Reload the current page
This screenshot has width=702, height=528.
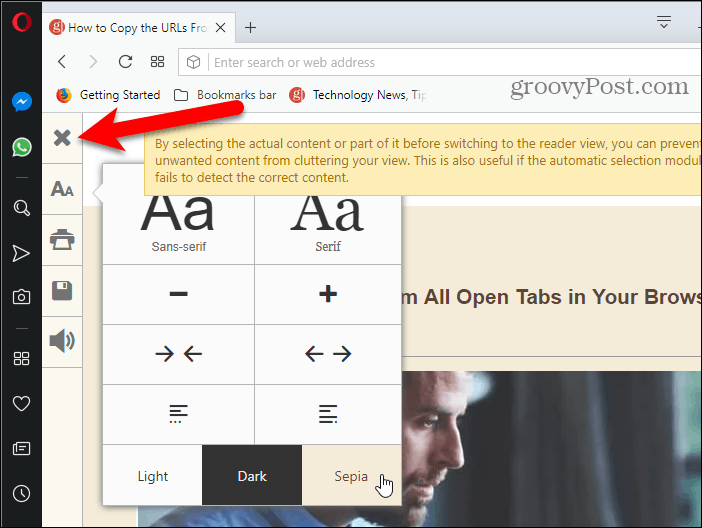[x=125, y=61]
